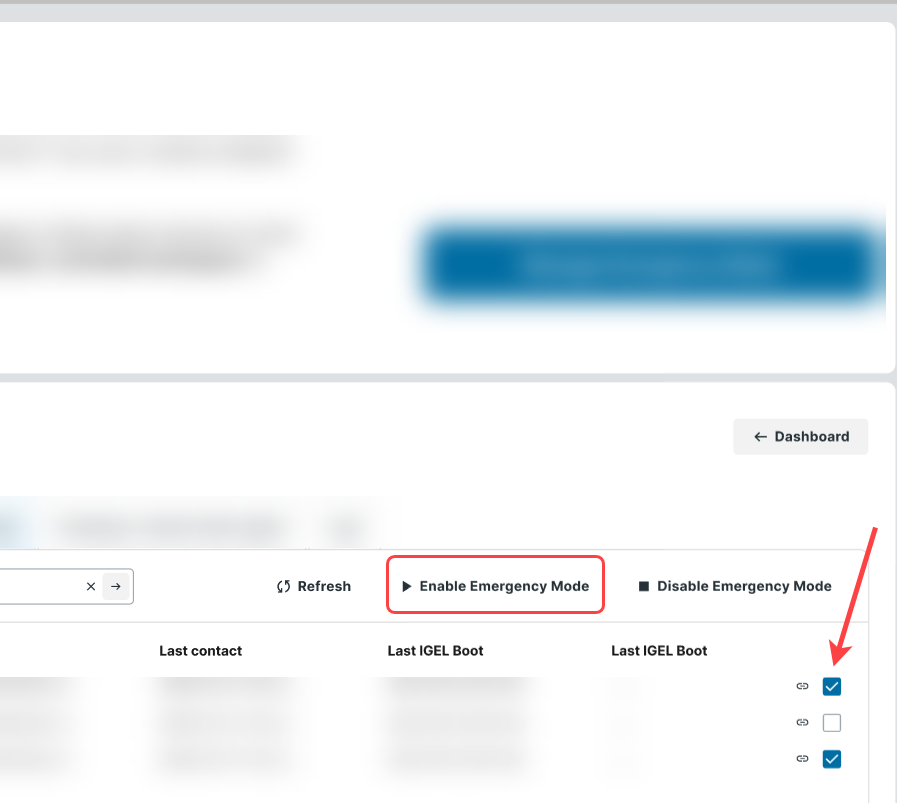Open link icon in second row
897x803 pixels.
click(x=802, y=722)
